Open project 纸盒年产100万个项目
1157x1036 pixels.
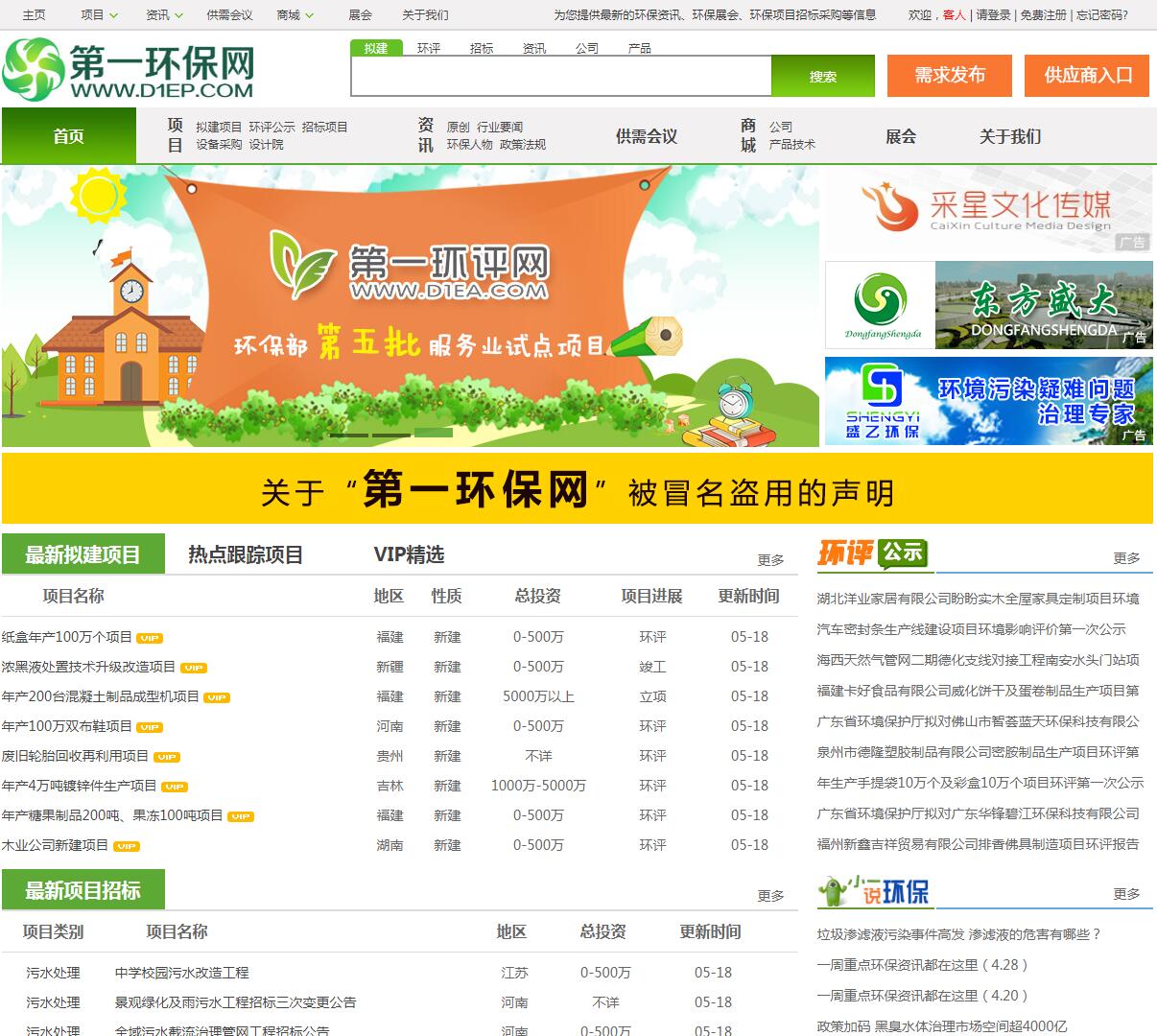click(x=67, y=637)
